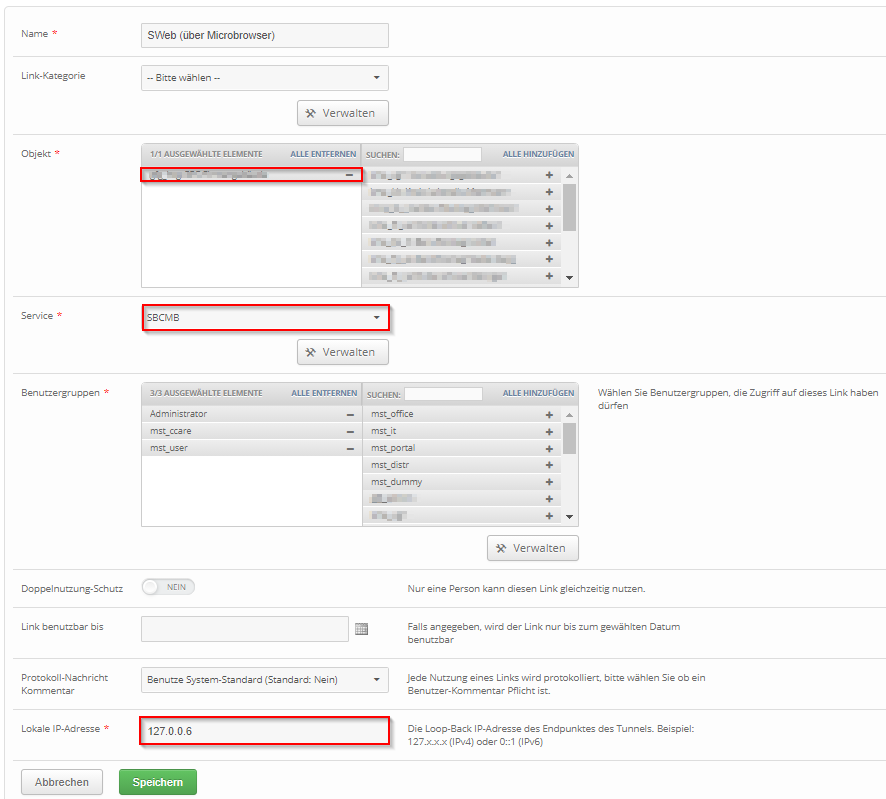Add mst_dummy group with plus icon
Screen dimensions: 886x799
[x=549, y=482]
